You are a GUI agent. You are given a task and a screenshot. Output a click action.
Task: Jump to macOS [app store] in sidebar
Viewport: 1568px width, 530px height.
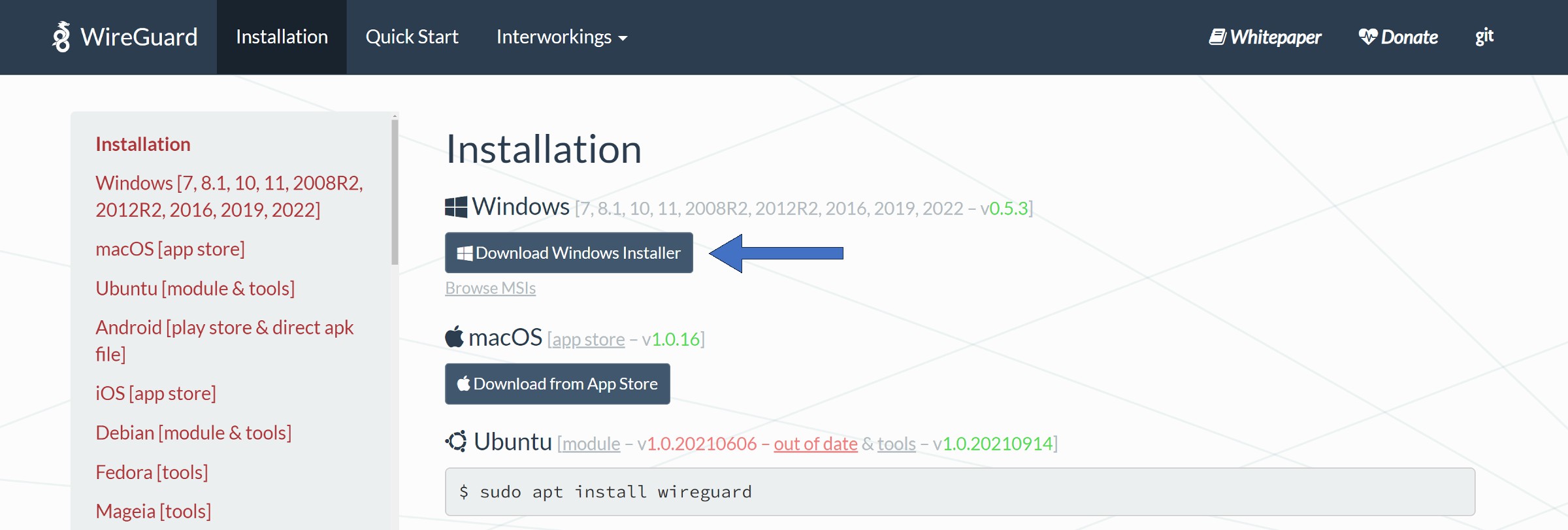coord(170,249)
